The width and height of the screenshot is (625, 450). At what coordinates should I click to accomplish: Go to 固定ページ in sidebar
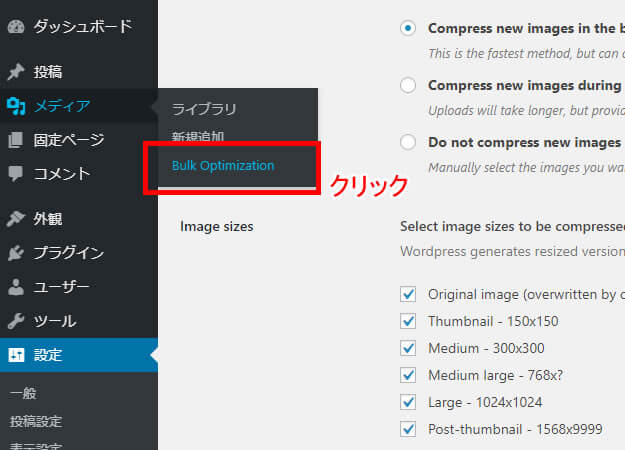(69, 140)
